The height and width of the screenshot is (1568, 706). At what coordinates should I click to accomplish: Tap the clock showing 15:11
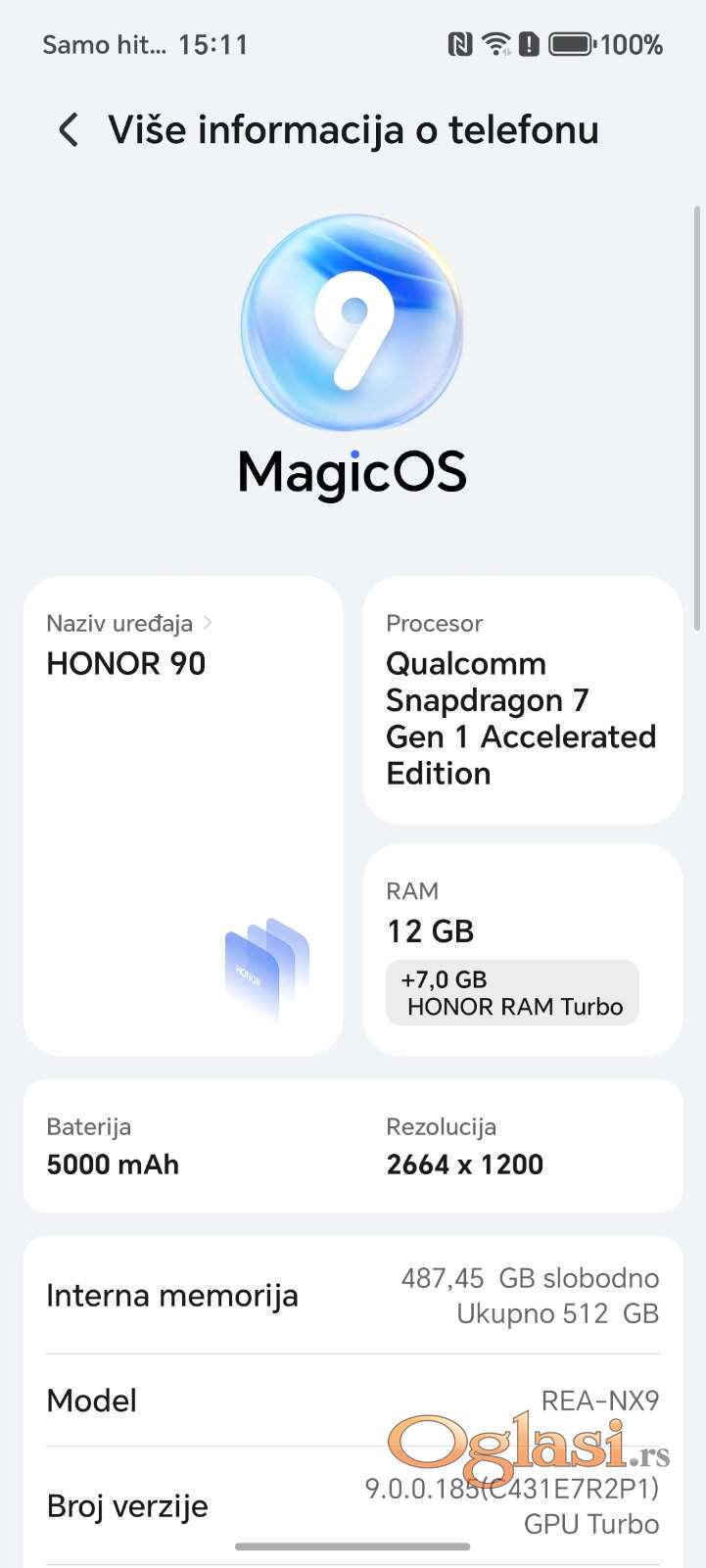[213, 44]
